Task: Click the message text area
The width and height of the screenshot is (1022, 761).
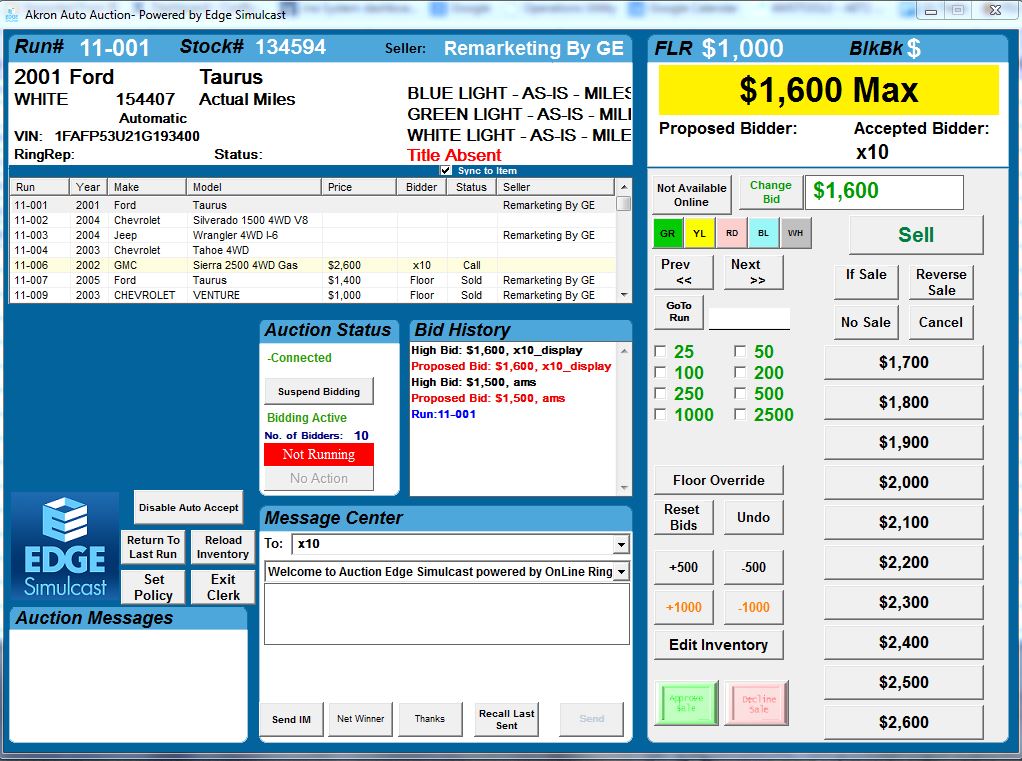Action: [x=447, y=614]
